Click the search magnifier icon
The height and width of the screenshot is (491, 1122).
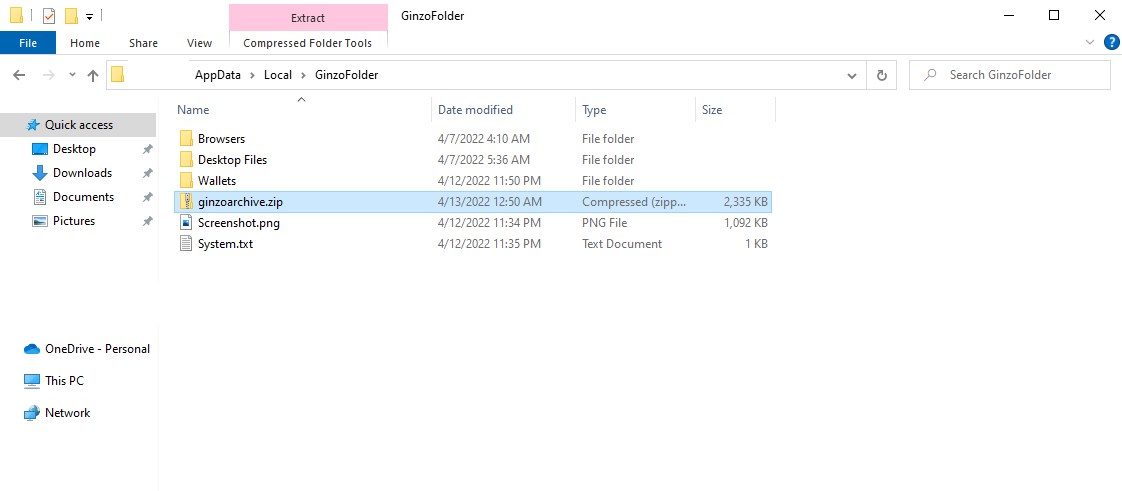click(930, 74)
